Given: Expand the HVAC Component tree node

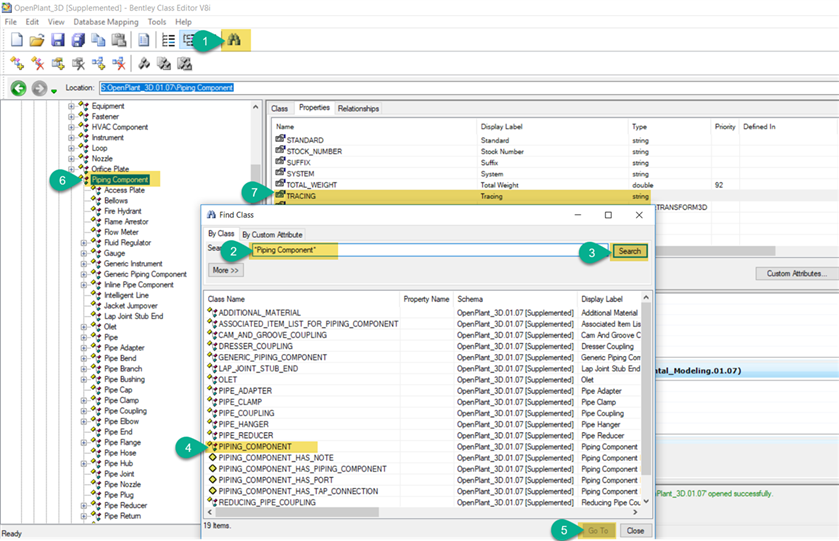Looking at the screenshot, I should click(x=71, y=127).
